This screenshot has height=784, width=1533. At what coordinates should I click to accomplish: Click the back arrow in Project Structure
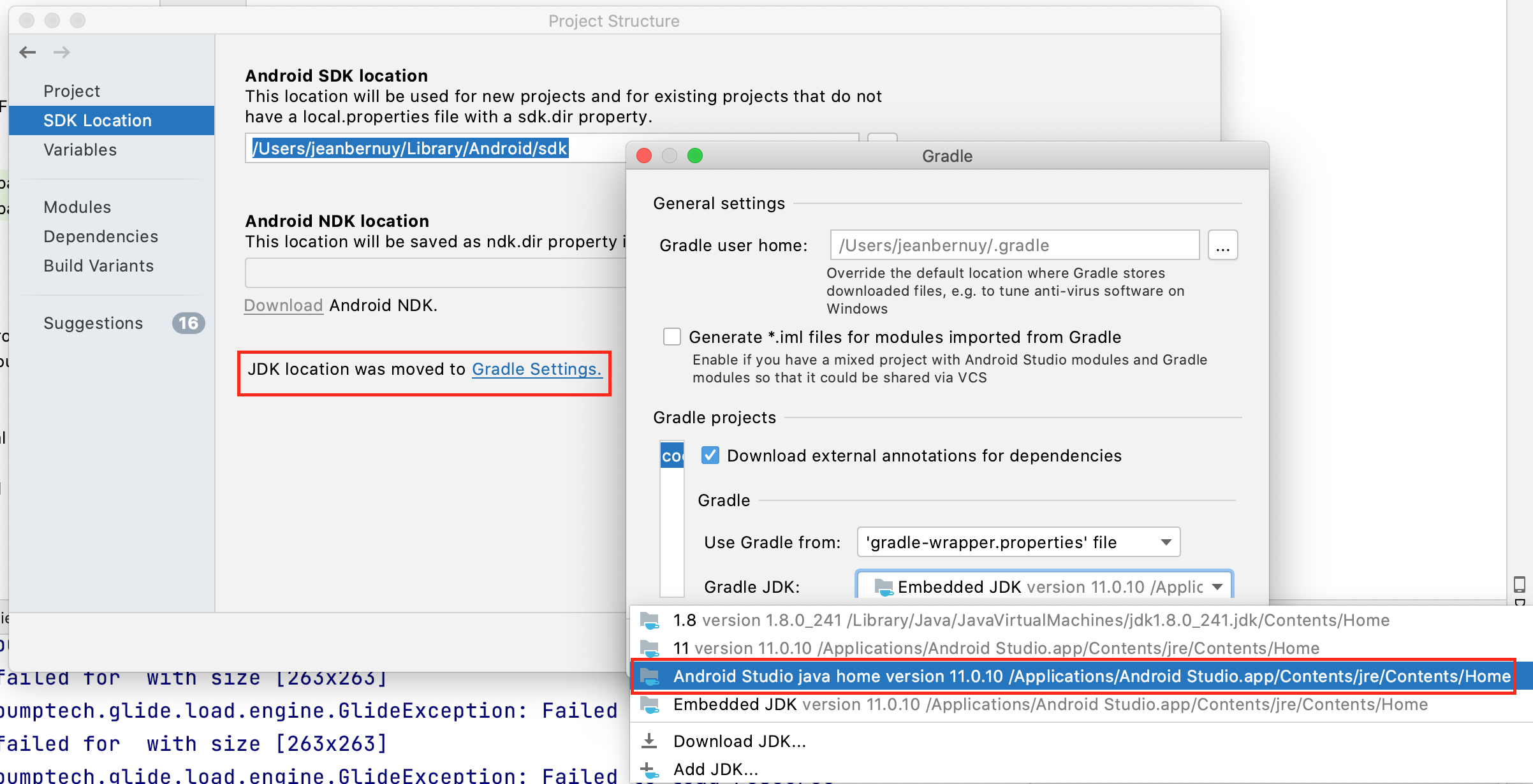[x=27, y=52]
